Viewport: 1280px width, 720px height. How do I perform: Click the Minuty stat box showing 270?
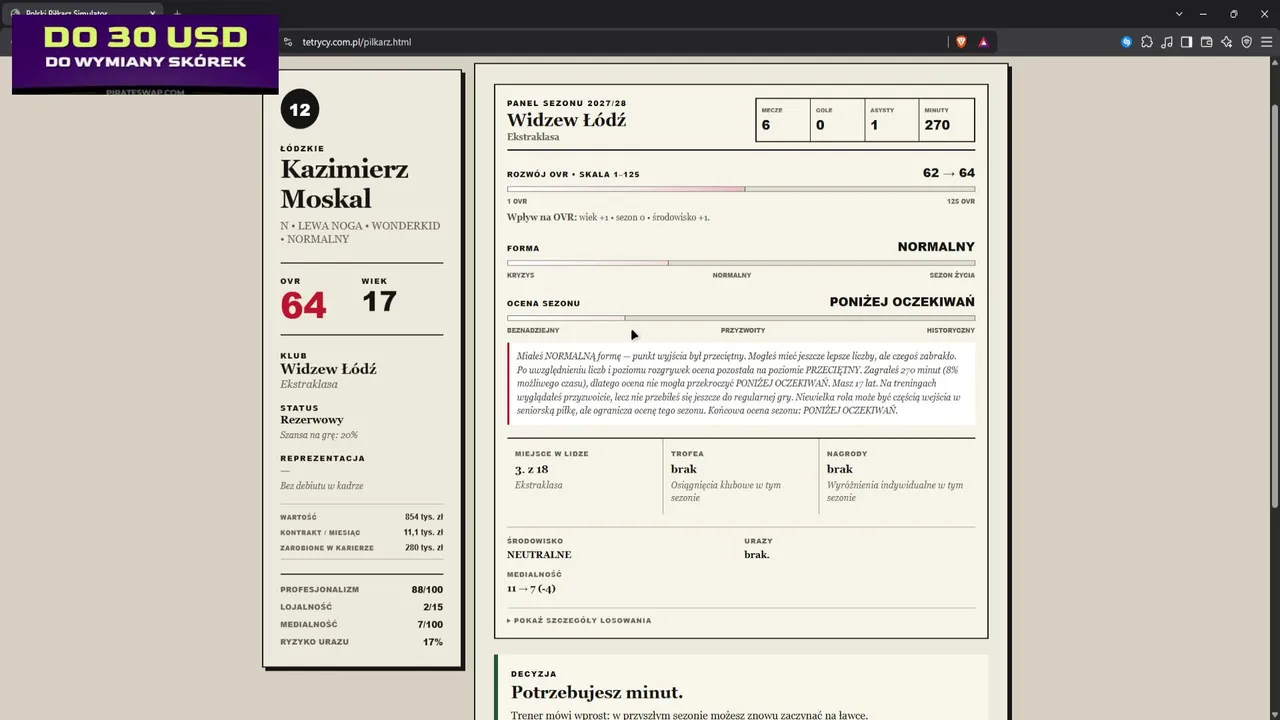click(x=946, y=119)
